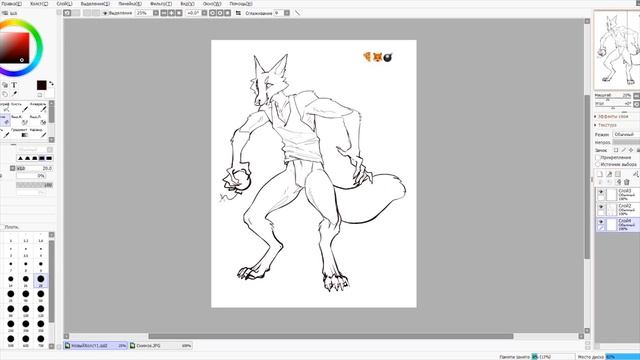Choose the fourth brush tip shape
Viewport: 640px width, 360px height.
coord(42,158)
